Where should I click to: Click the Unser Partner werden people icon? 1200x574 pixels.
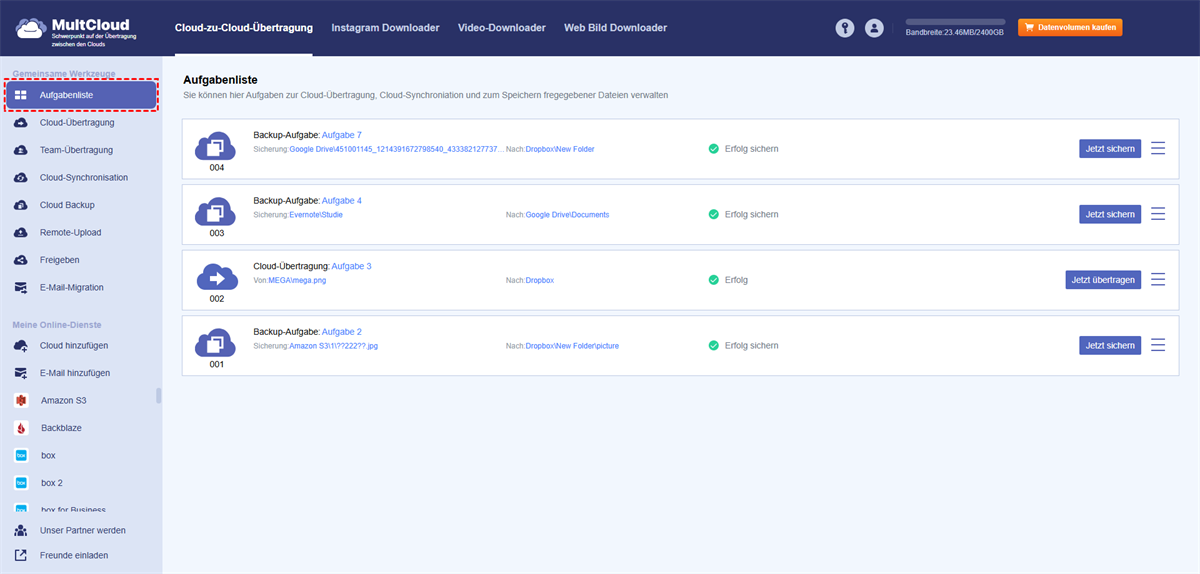[21, 530]
